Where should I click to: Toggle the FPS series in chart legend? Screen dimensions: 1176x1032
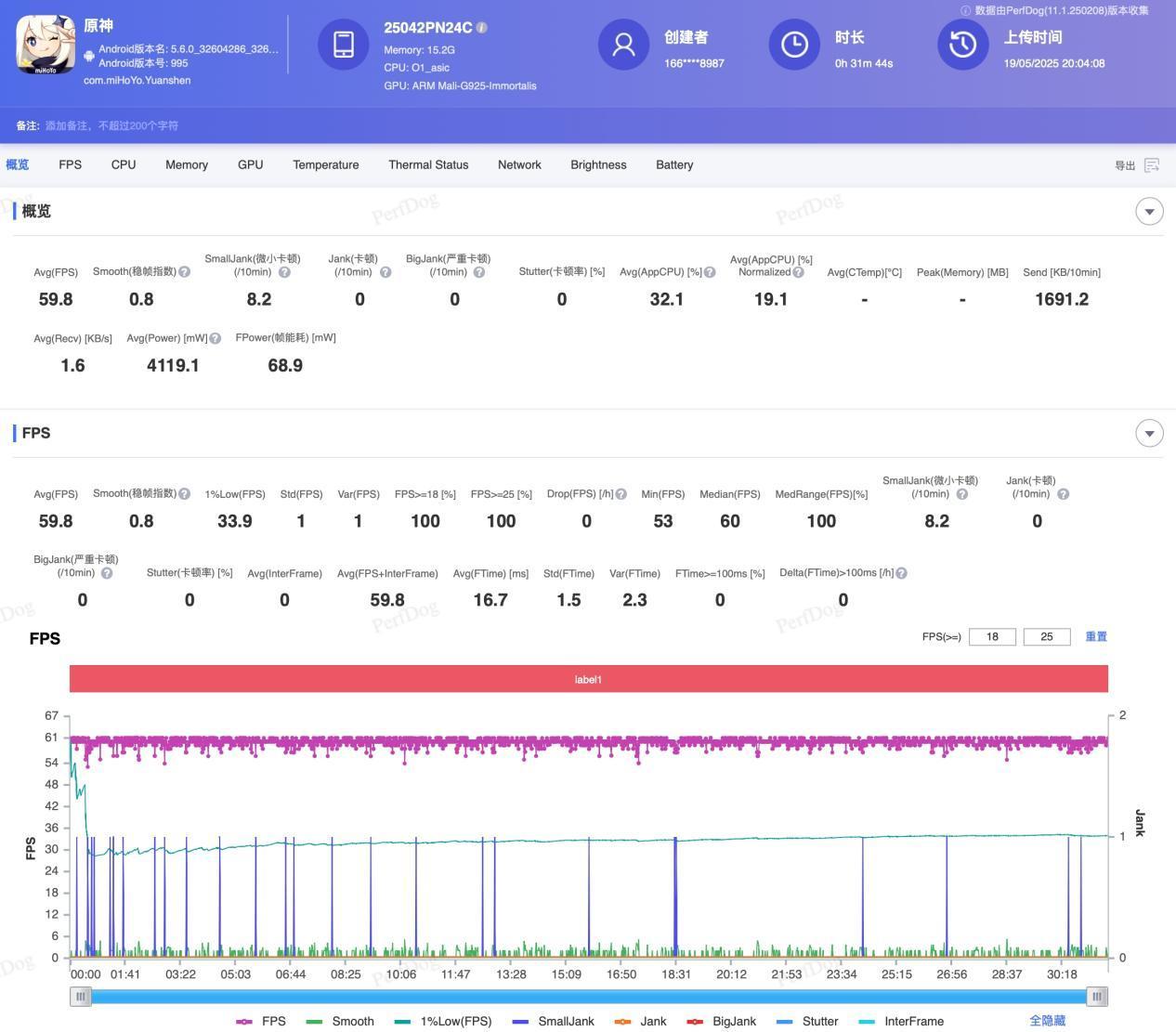tap(261, 1021)
